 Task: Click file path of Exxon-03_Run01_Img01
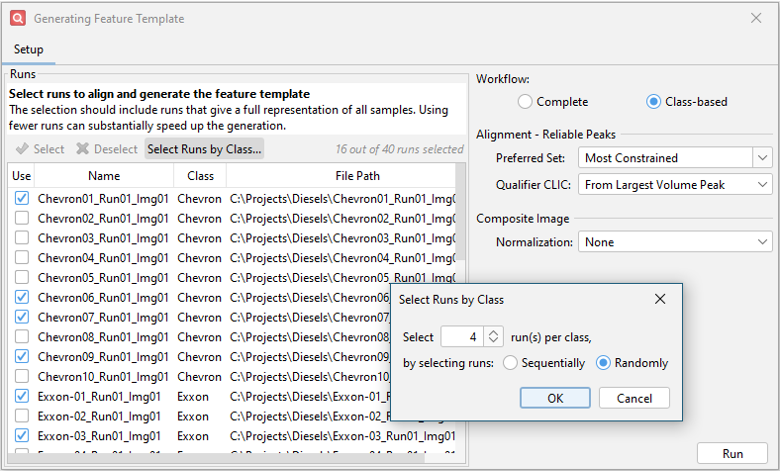coord(342,436)
